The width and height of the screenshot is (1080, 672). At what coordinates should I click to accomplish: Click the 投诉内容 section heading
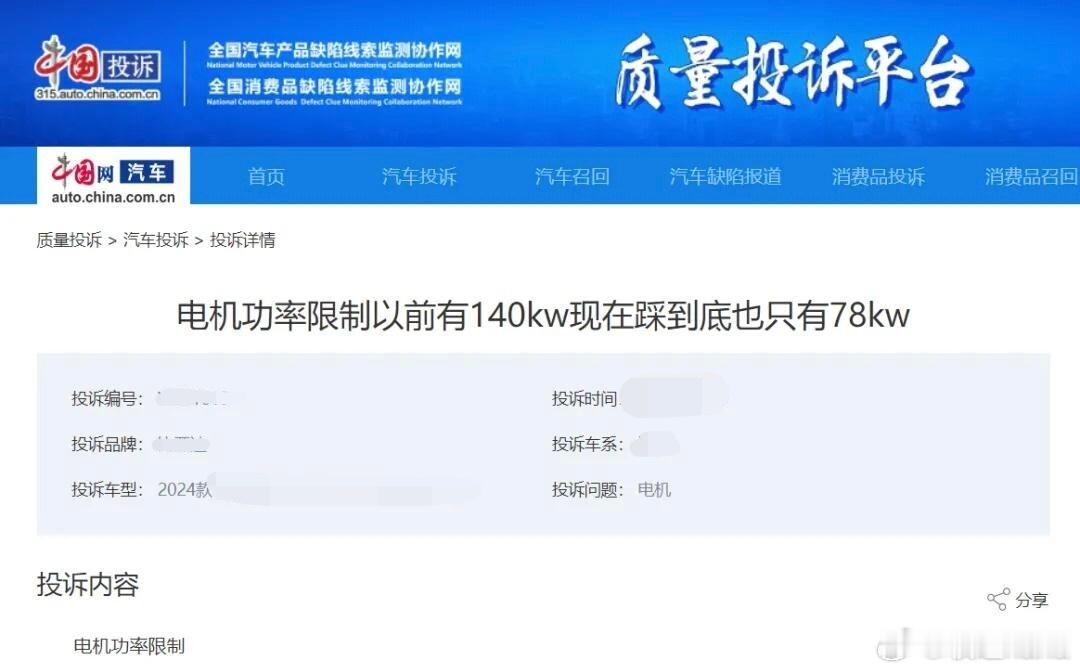click(87, 585)
